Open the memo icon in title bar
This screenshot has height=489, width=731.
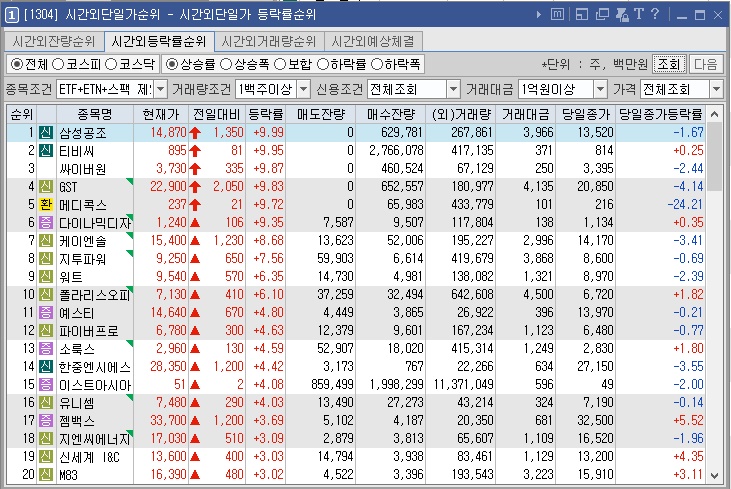pos(557,14)
